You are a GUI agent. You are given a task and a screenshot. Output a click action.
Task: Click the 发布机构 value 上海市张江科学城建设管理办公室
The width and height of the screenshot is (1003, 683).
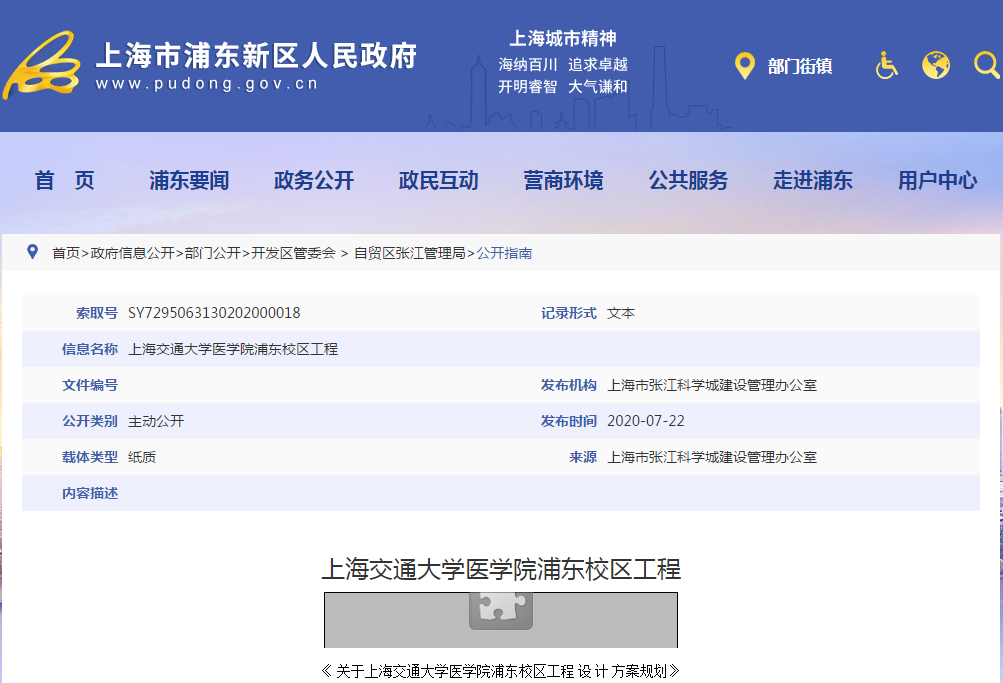pos(712,385)
